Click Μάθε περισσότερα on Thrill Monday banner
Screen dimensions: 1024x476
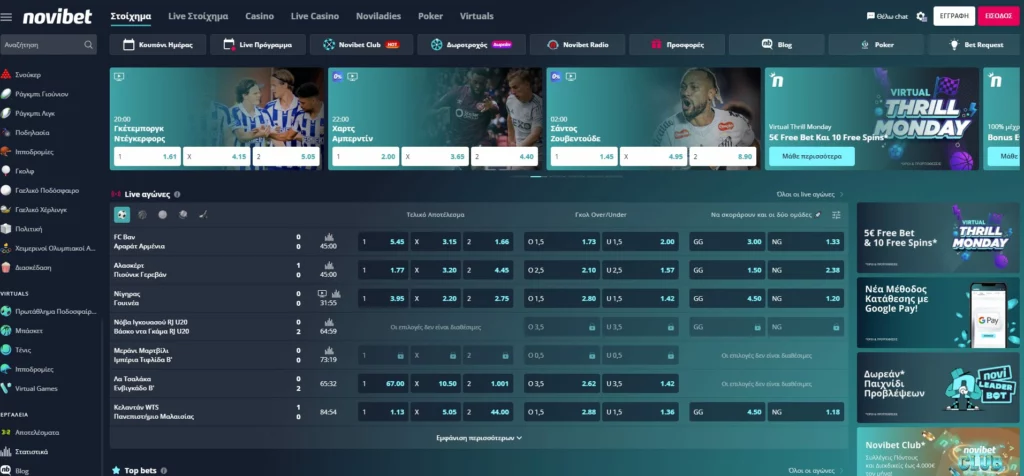(x=812, y=157)
